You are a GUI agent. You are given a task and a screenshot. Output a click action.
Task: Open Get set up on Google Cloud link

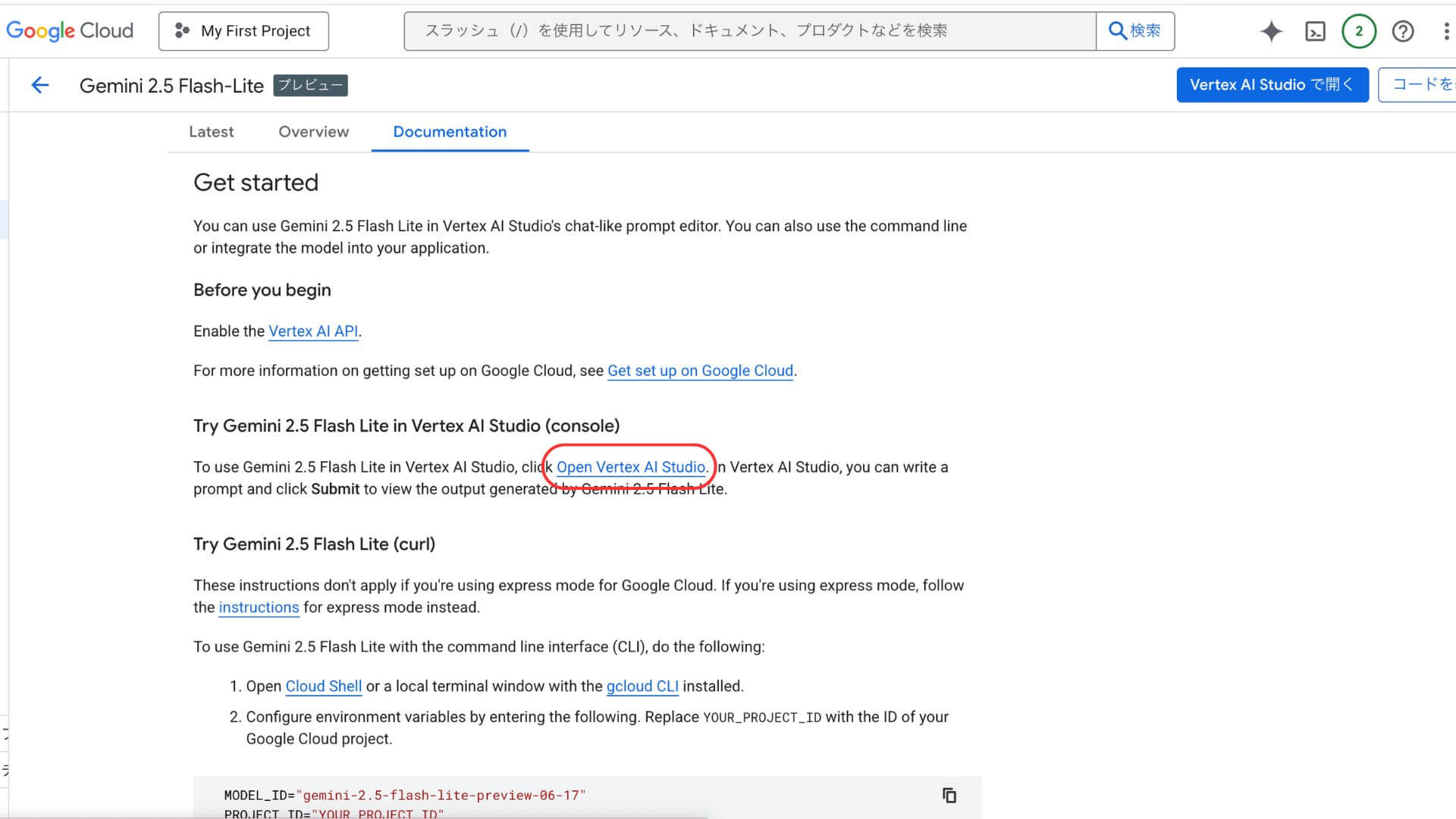pos(700,371)
